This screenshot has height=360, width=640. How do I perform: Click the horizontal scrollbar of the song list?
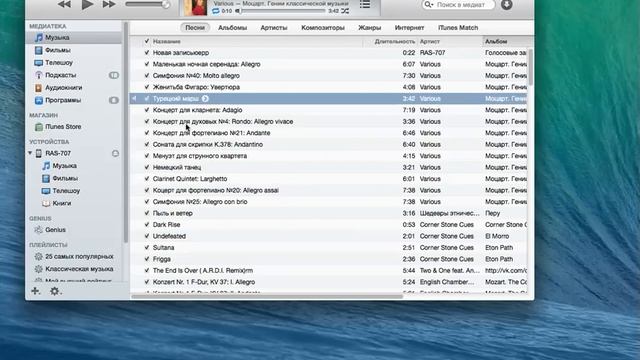pos(267,296)
